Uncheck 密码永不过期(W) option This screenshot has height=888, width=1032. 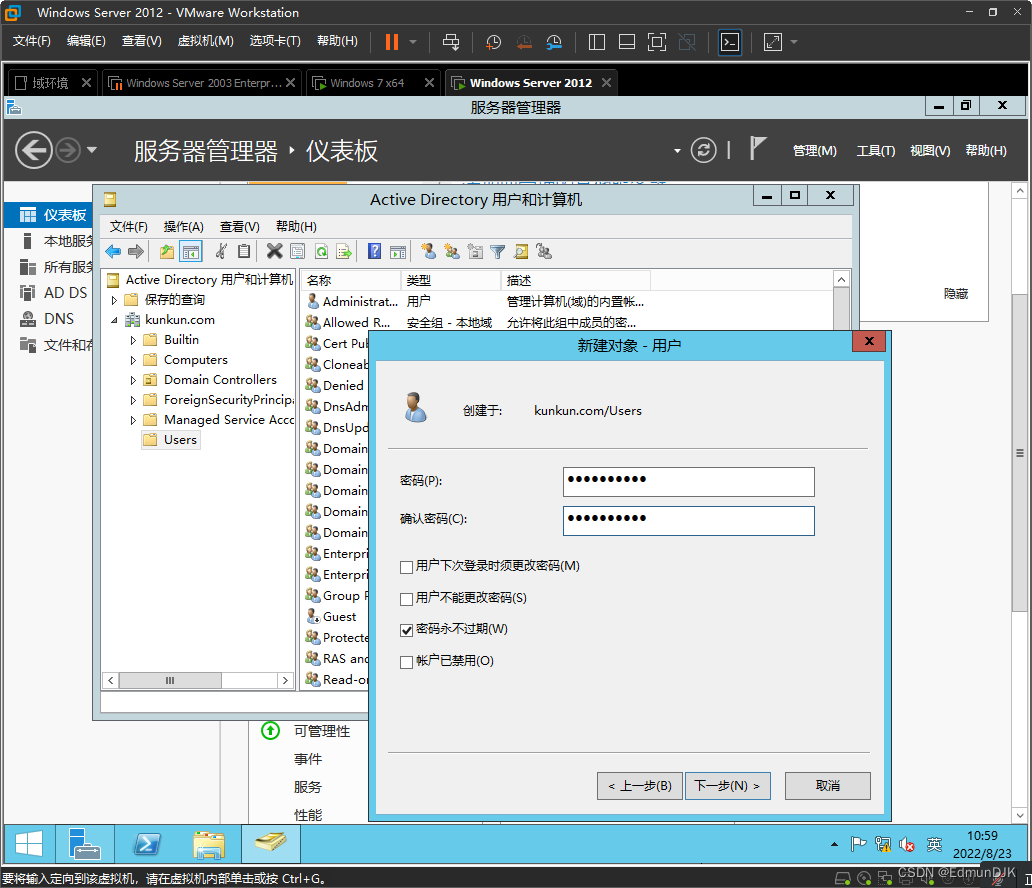(x=406, y=630)
